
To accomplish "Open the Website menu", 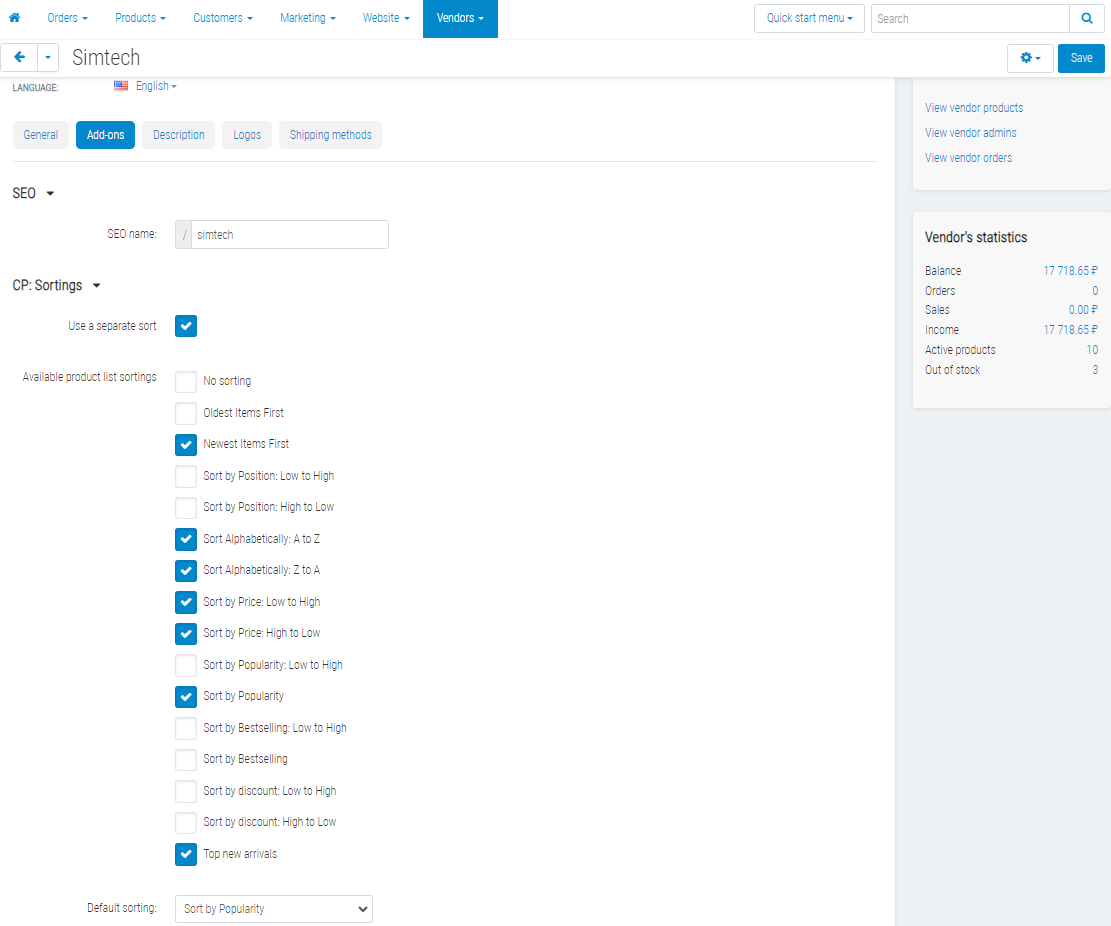I will tap(386, 18).
